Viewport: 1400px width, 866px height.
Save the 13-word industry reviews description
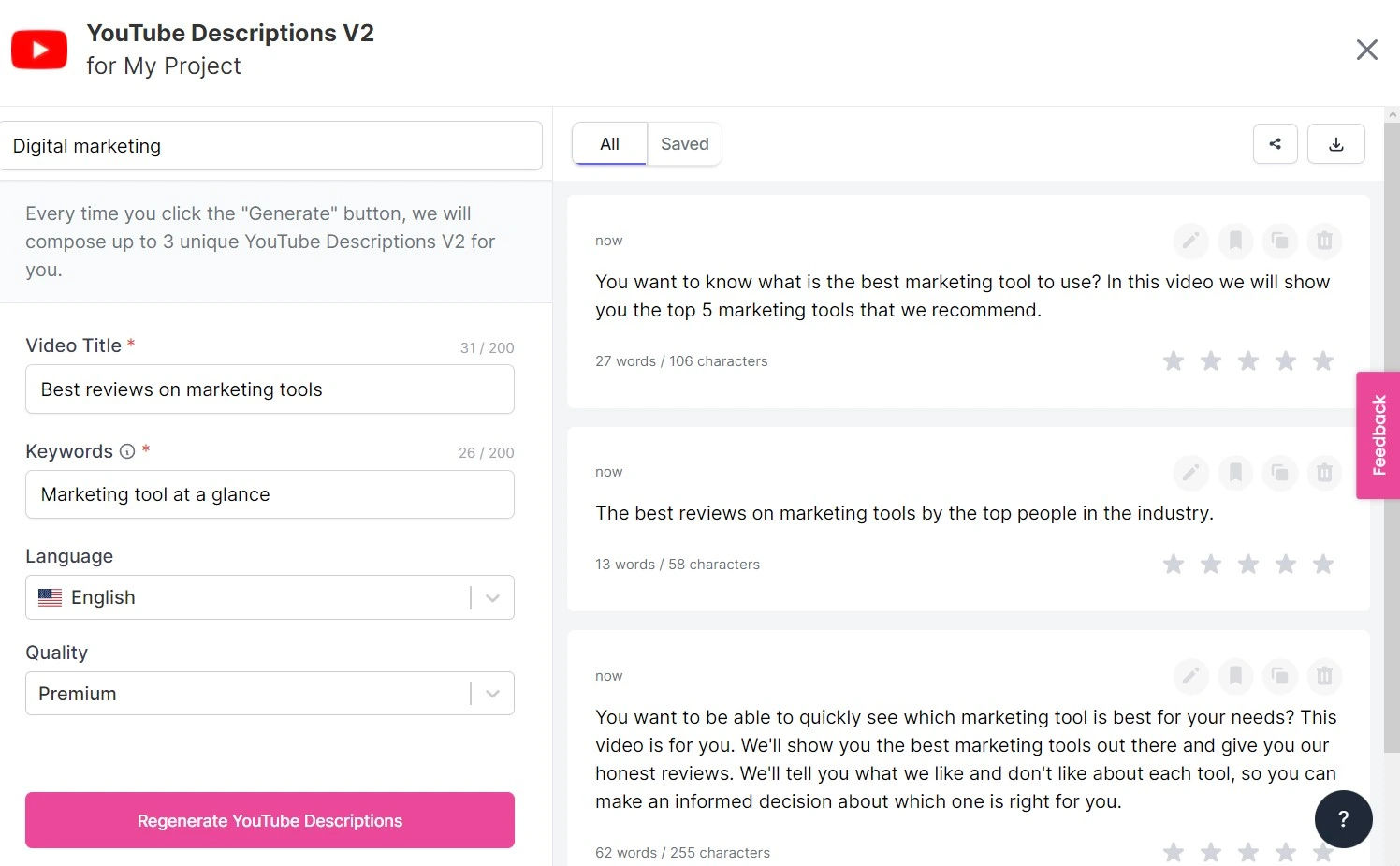[x=1235, y=472]
